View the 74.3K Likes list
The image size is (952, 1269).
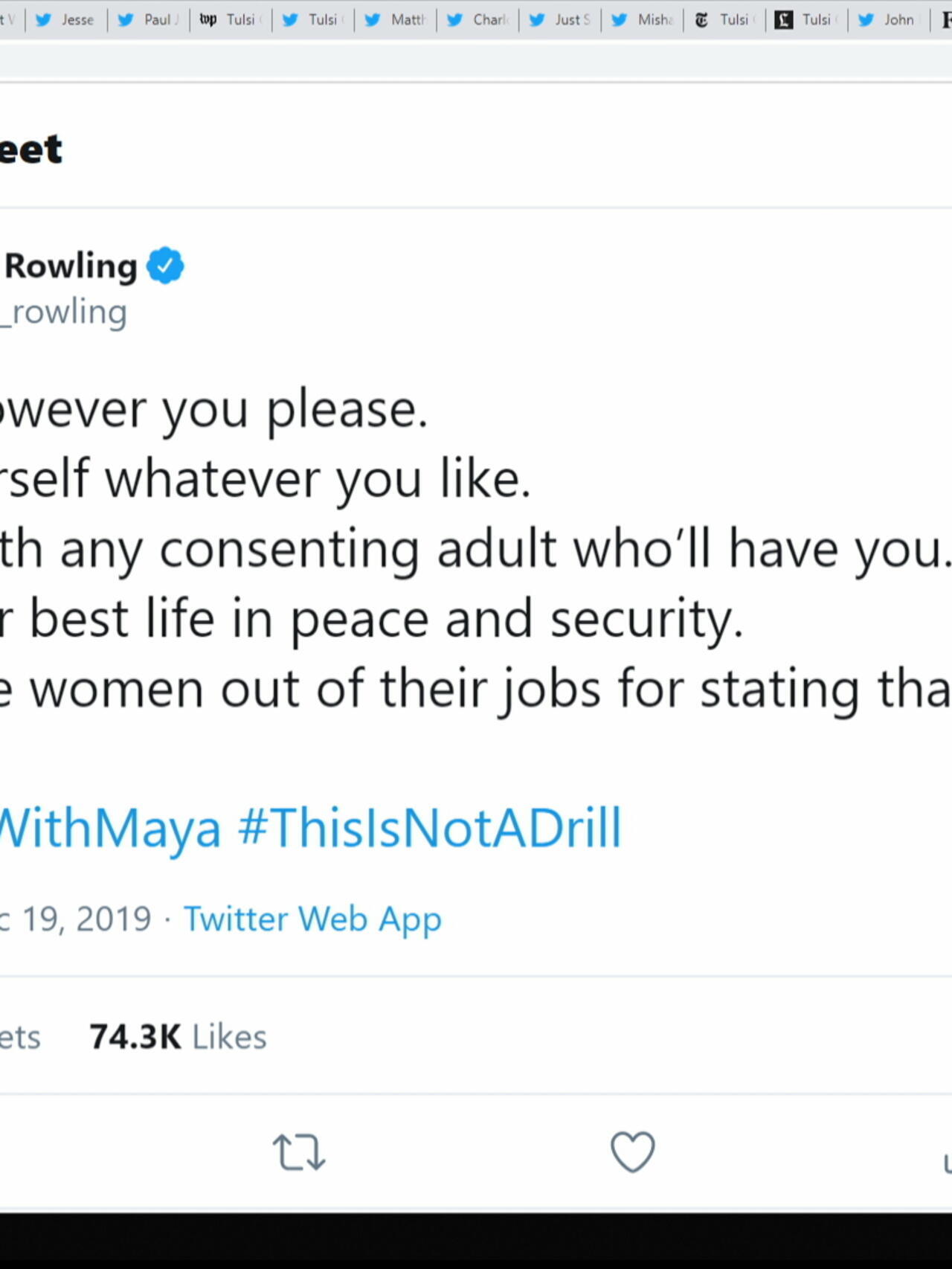click(x=178, y=1036)
